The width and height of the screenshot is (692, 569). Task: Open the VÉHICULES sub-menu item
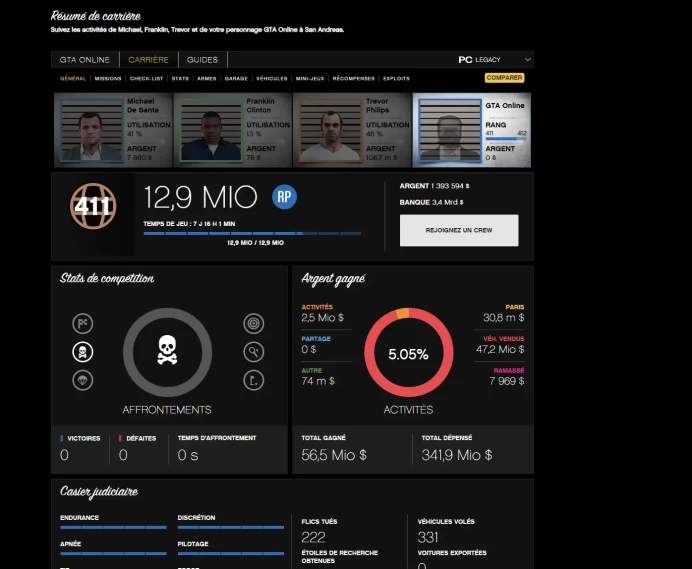(x=272, y=79)
